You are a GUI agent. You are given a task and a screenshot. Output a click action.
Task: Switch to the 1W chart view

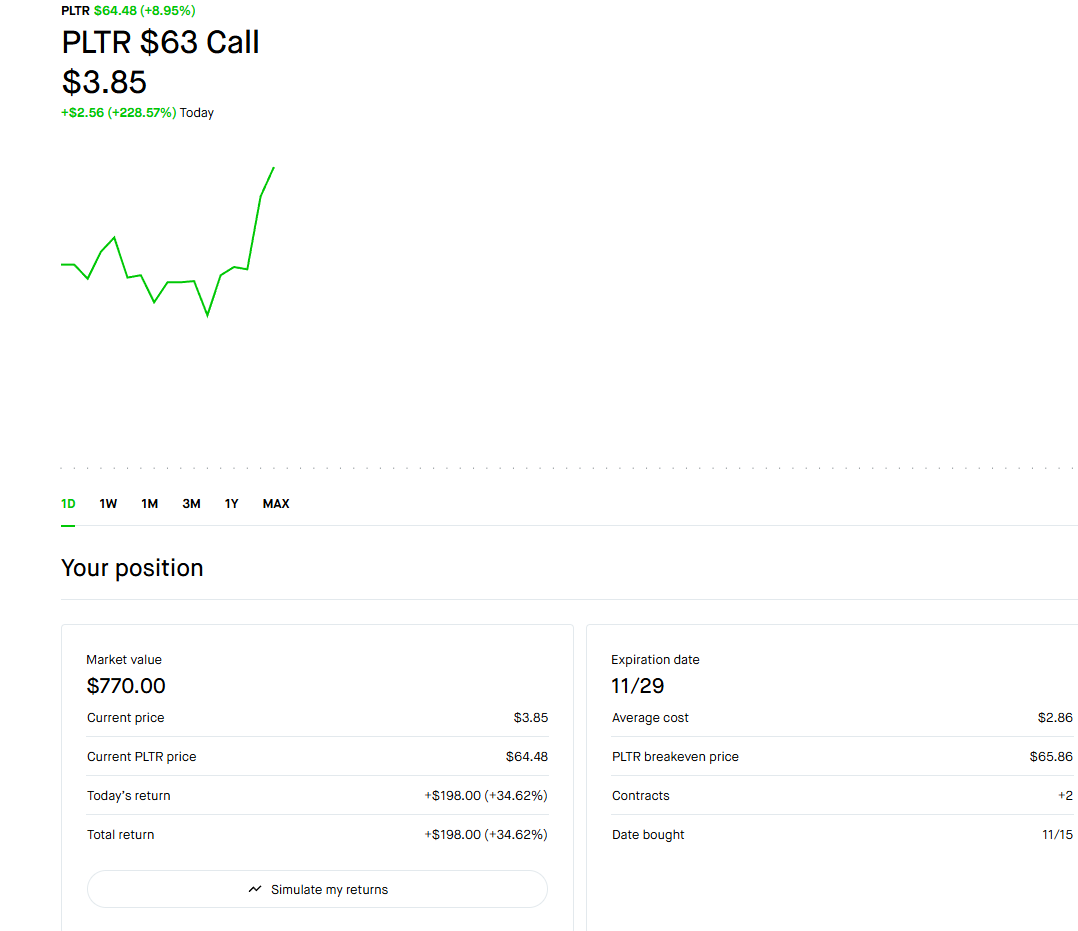108,503
